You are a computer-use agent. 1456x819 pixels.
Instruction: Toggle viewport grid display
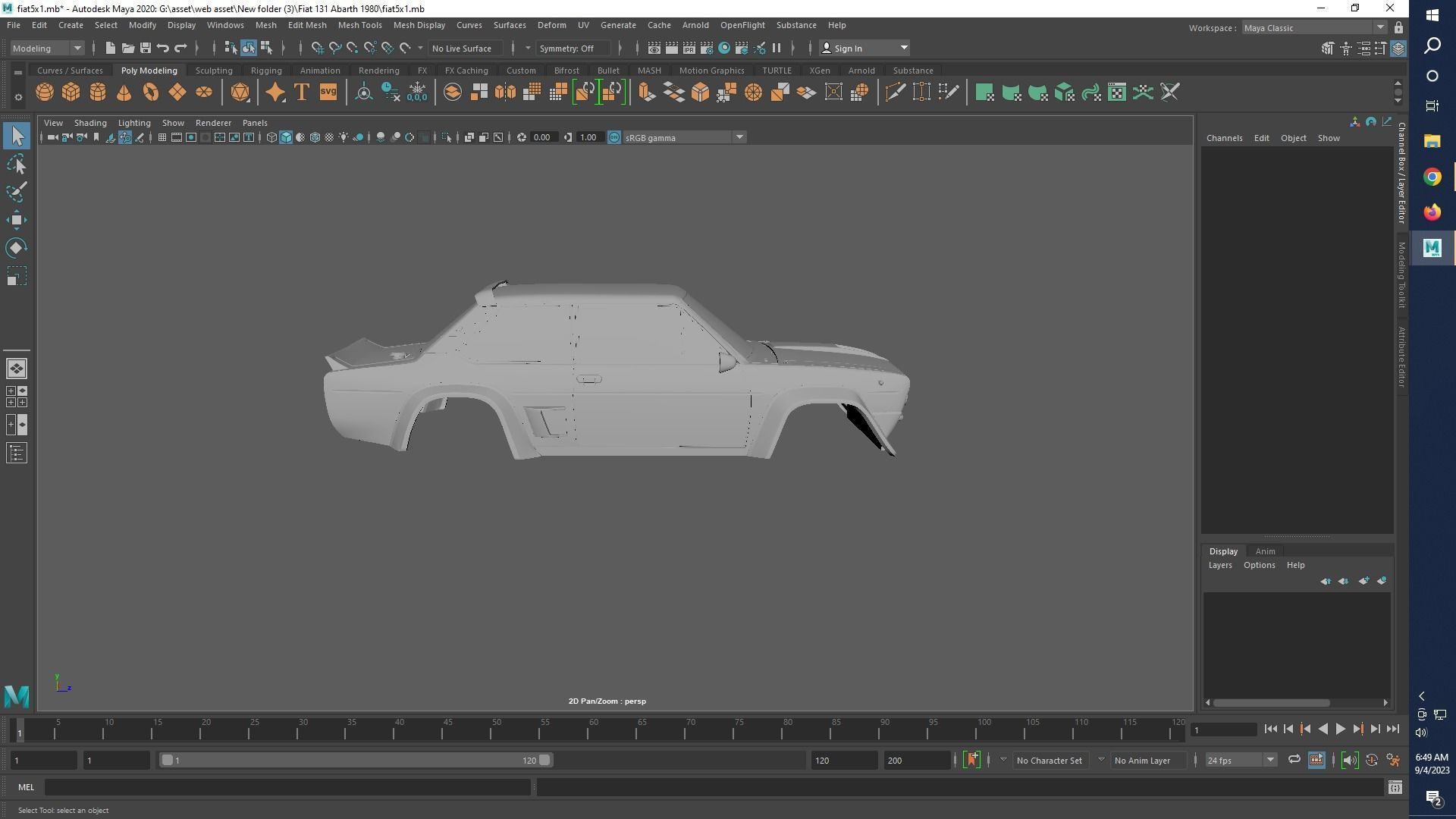(x=162, y=137)
